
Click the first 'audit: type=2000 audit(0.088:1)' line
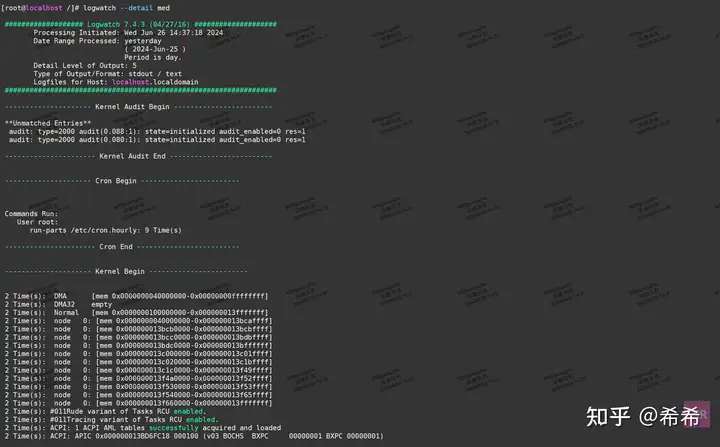click(x=157, y=131)
